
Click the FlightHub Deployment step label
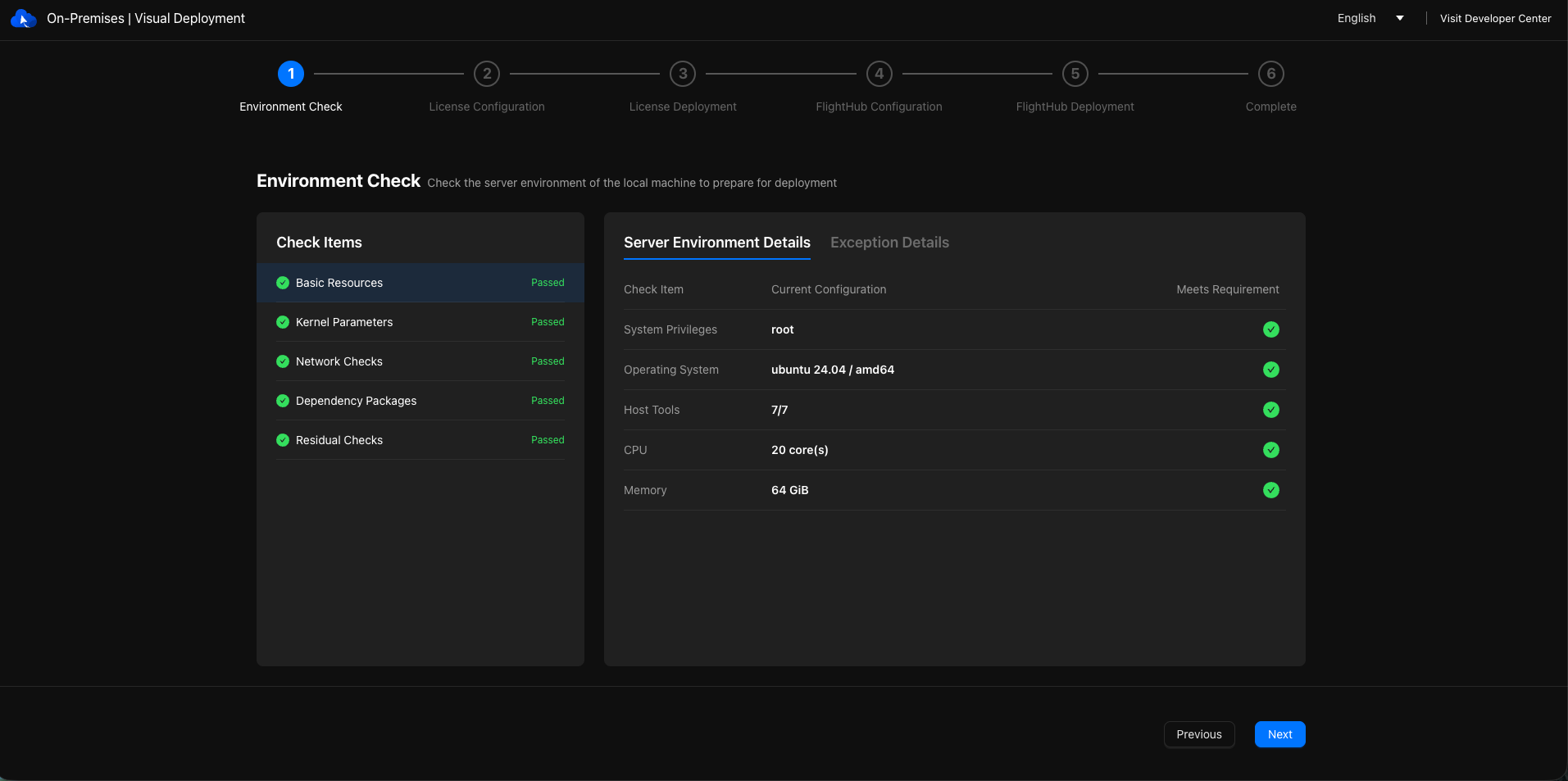(1075, 107)
